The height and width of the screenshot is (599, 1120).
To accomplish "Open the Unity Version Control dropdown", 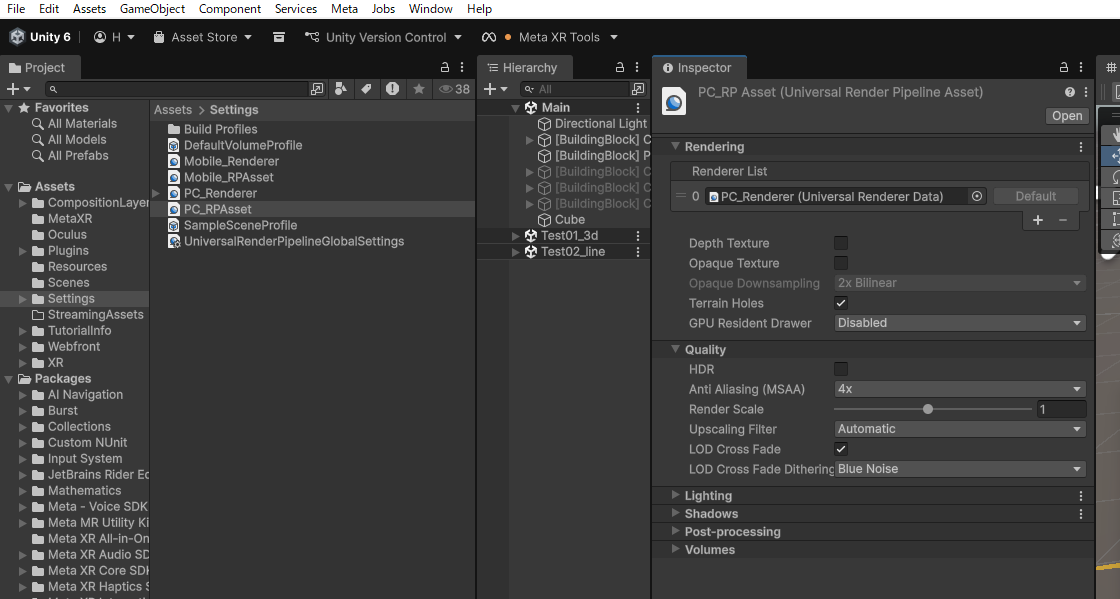I will click(384, 37).
